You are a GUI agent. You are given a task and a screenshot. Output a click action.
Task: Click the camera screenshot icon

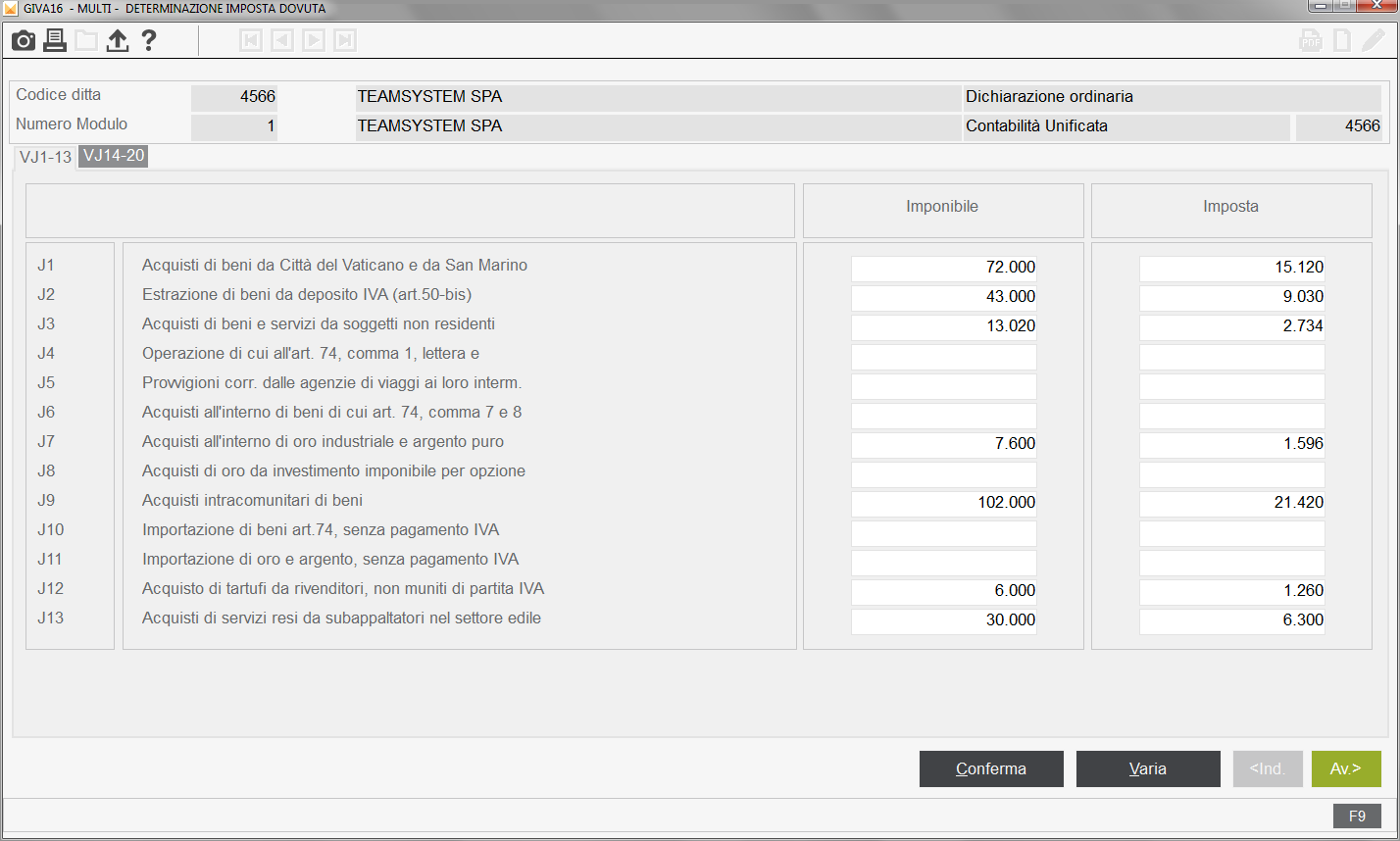(x=24, y=40)
